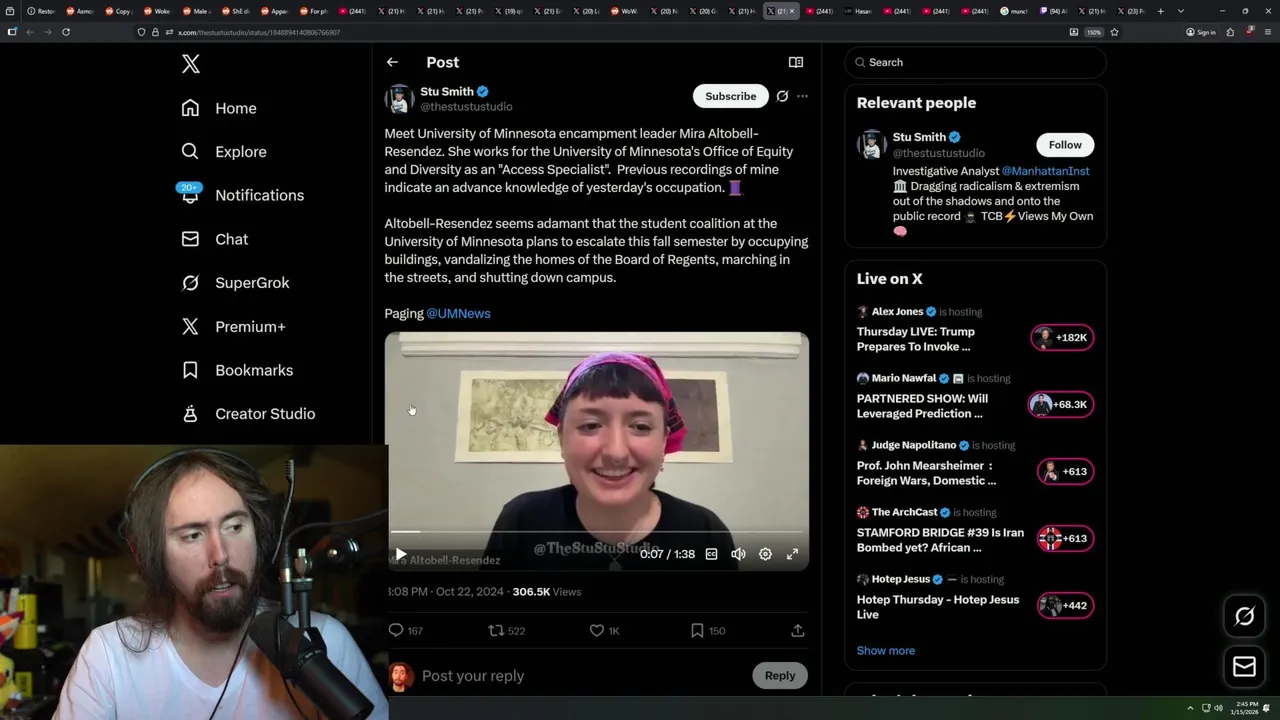Viewport: 1280px width, 720px height.
Task: Click the +182K listeners badge
Action: 1062,337
